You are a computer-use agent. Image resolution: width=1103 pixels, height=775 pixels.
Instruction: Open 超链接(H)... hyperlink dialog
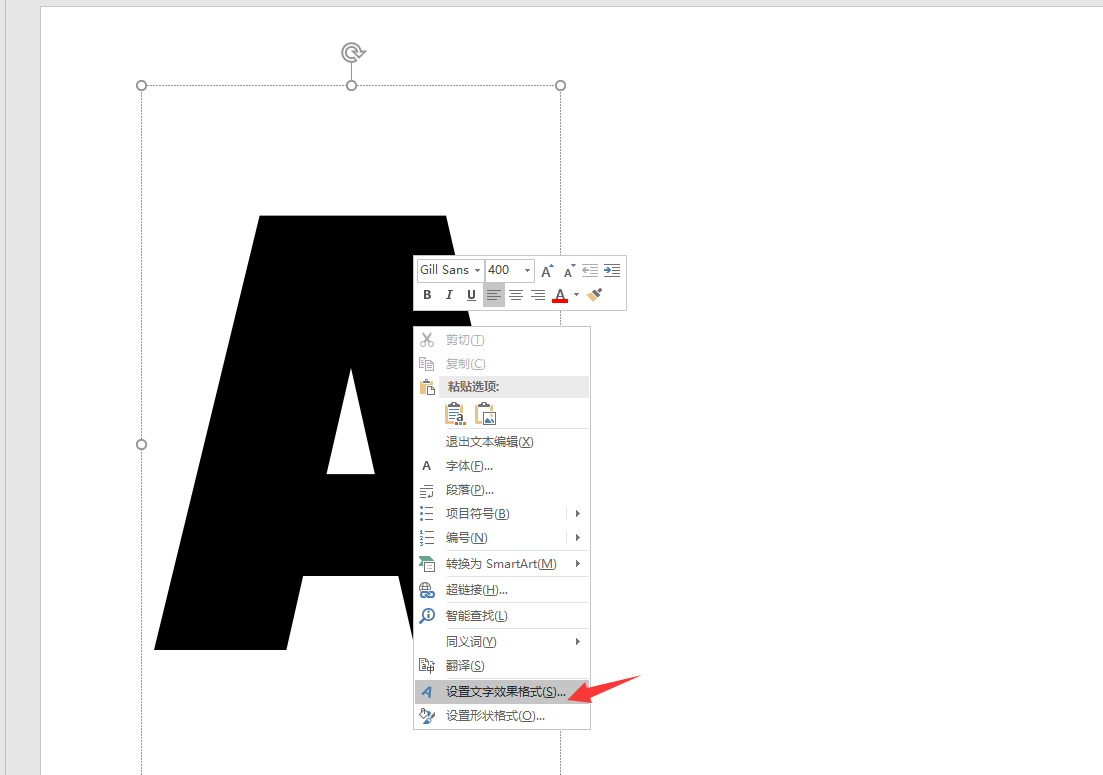[x=502, y=589]
